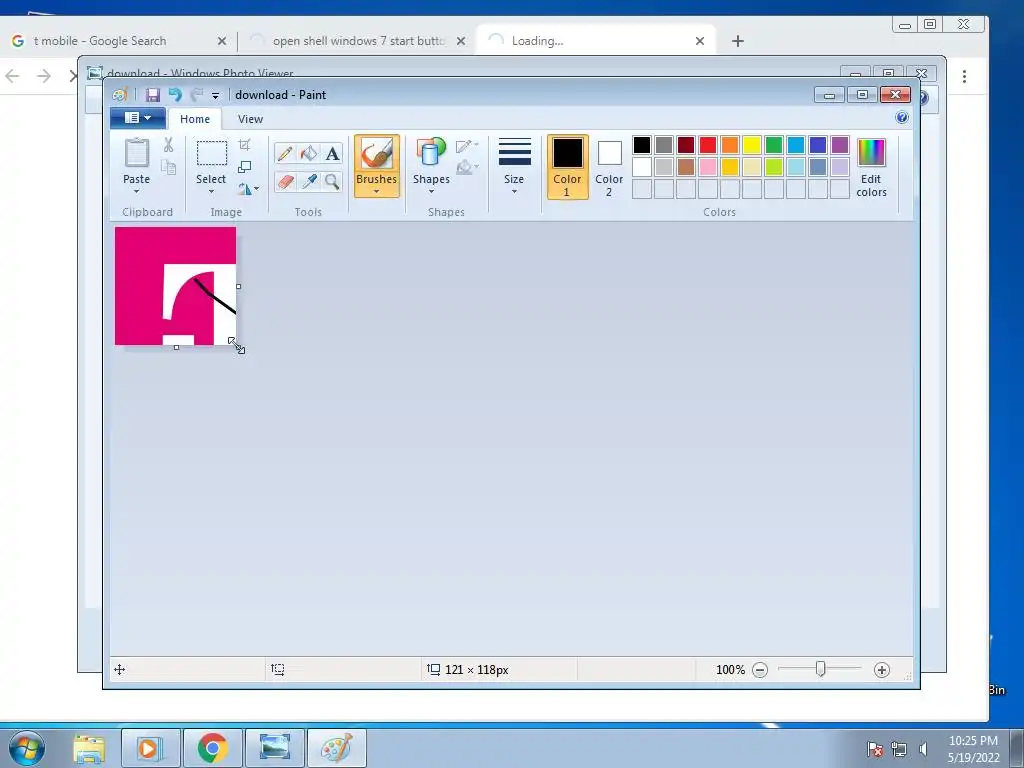Pick the green color swatch
The height and width of the screenshot is (768, 1024).
click(x=774, y=145)
